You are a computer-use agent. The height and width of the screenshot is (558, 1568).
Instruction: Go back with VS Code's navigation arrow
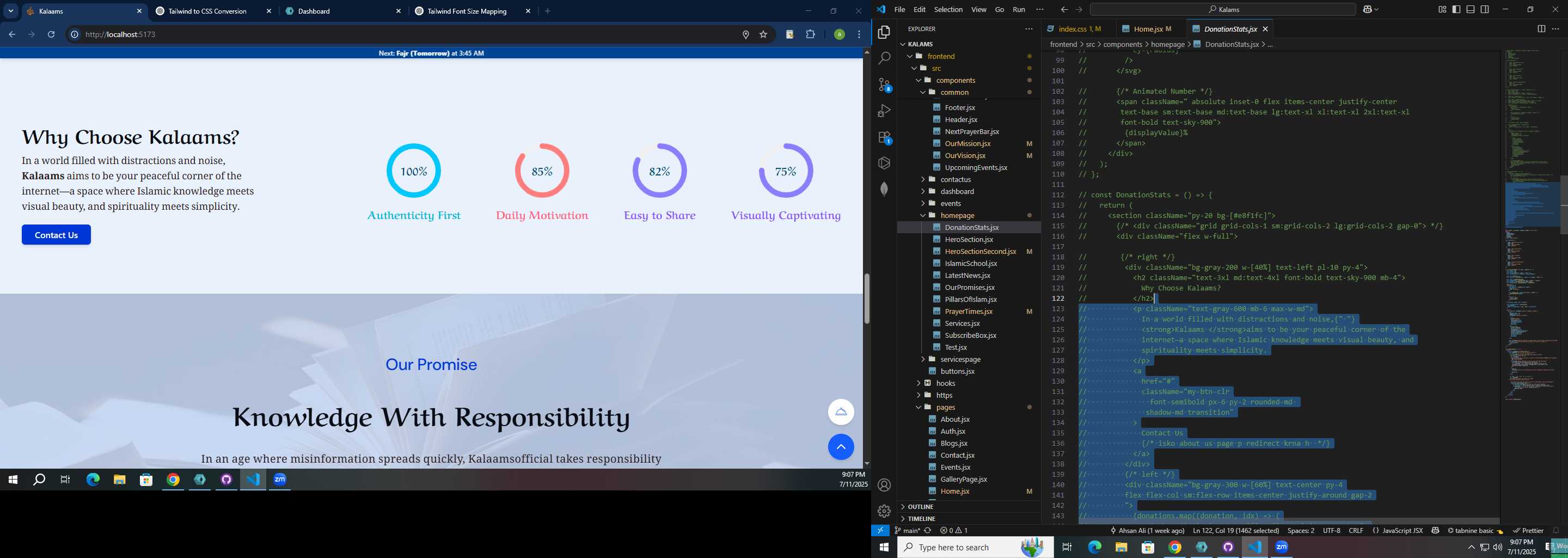click(x=1064, y=9)
